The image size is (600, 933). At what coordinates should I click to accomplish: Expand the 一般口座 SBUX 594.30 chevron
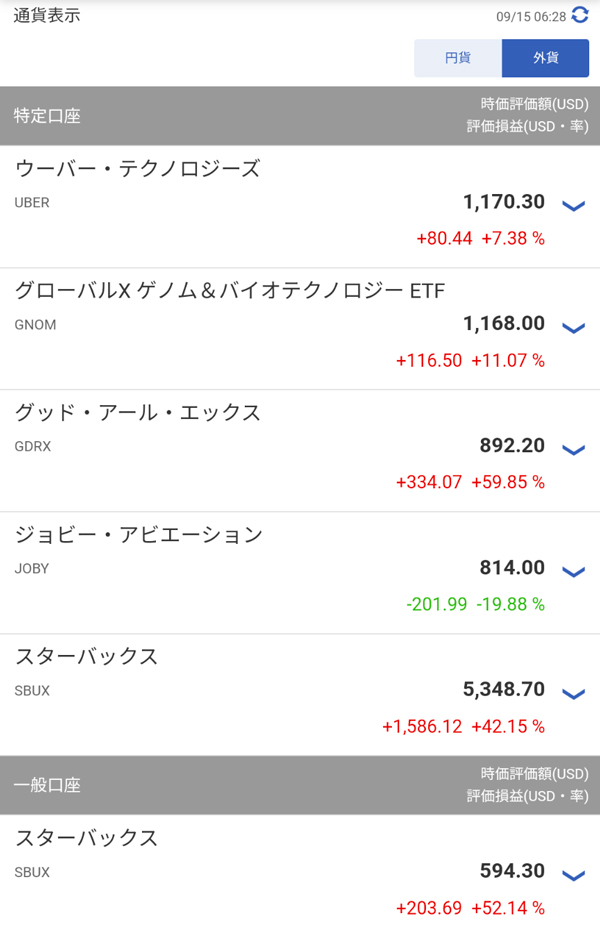573,876
